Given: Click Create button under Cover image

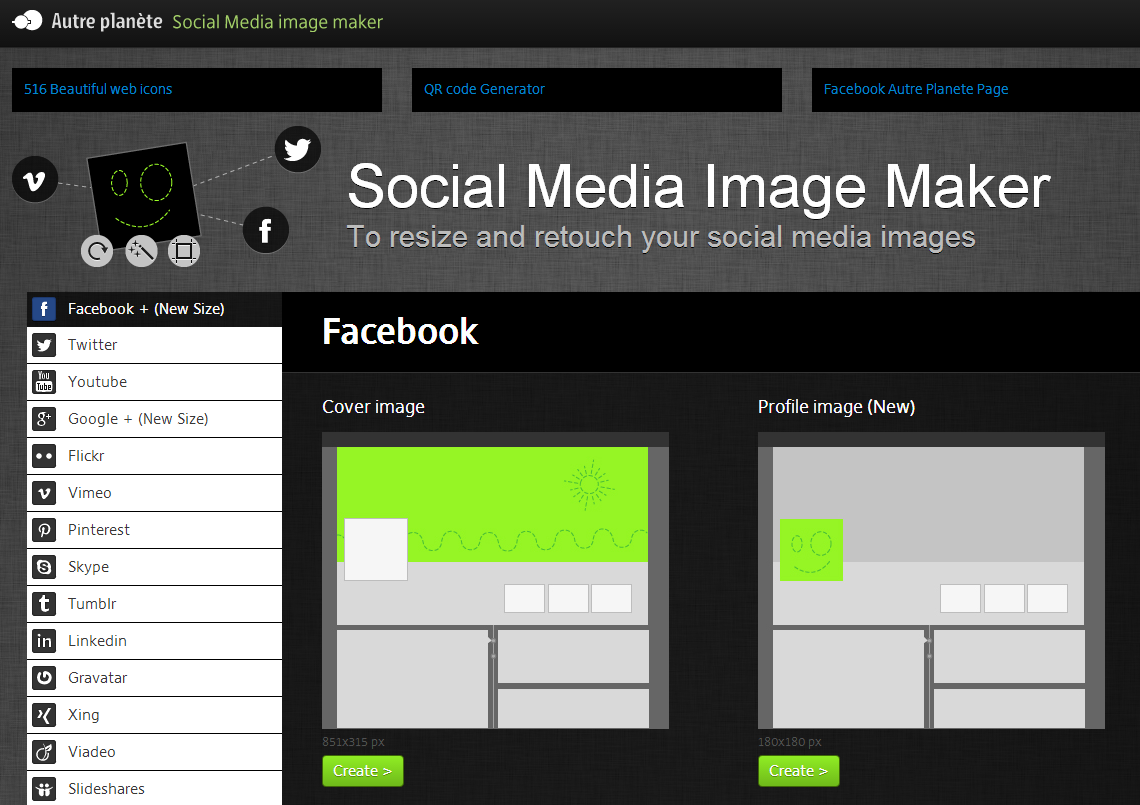Looking at the screenshot, I should [363, 771].
